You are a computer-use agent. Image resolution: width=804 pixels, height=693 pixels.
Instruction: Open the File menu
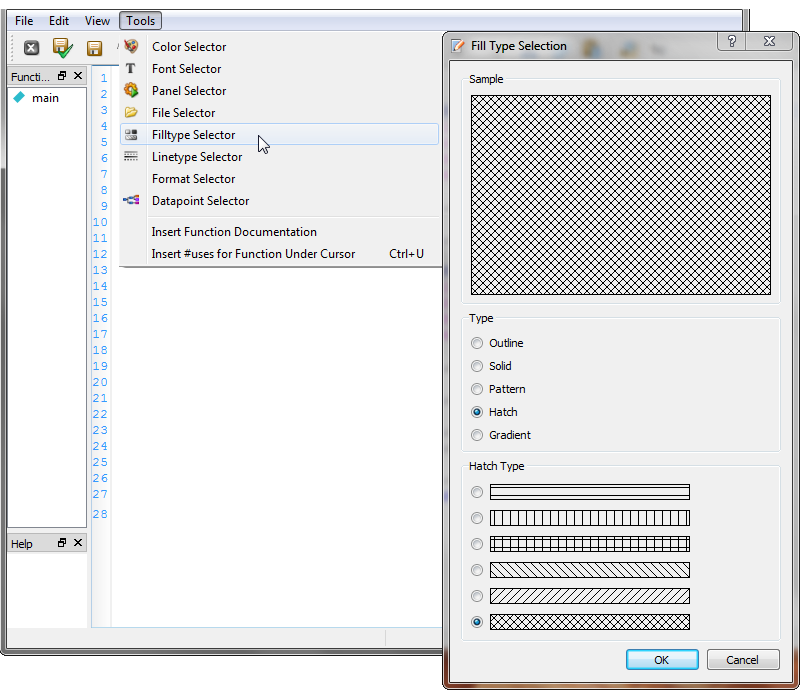[x=24, y=21]
